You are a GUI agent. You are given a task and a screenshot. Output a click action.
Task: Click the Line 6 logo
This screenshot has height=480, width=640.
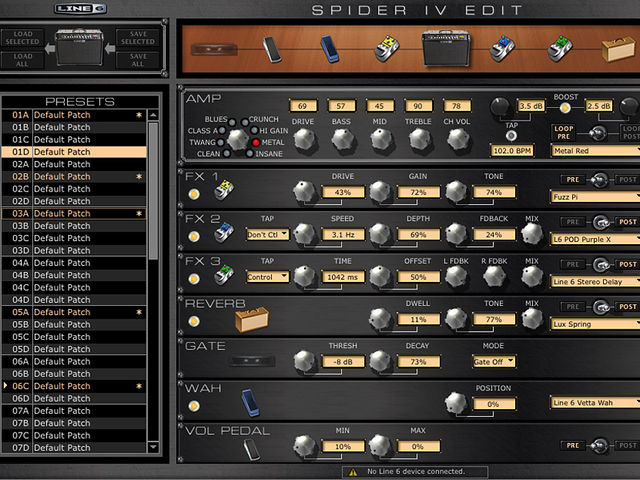point(81,9)
